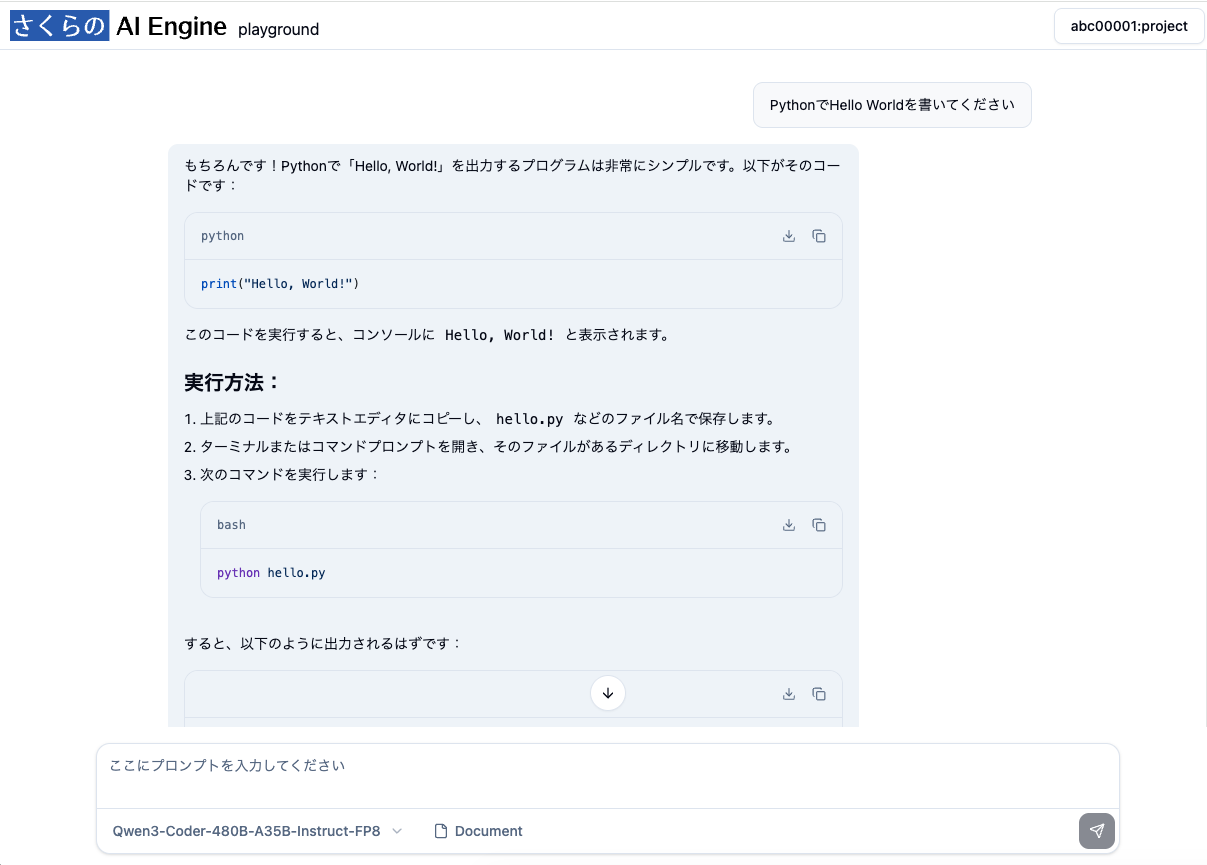Click the print("Hello, World!") code line
The height and width of the screenshot is (865, 1207).
[x=280, y=284]
